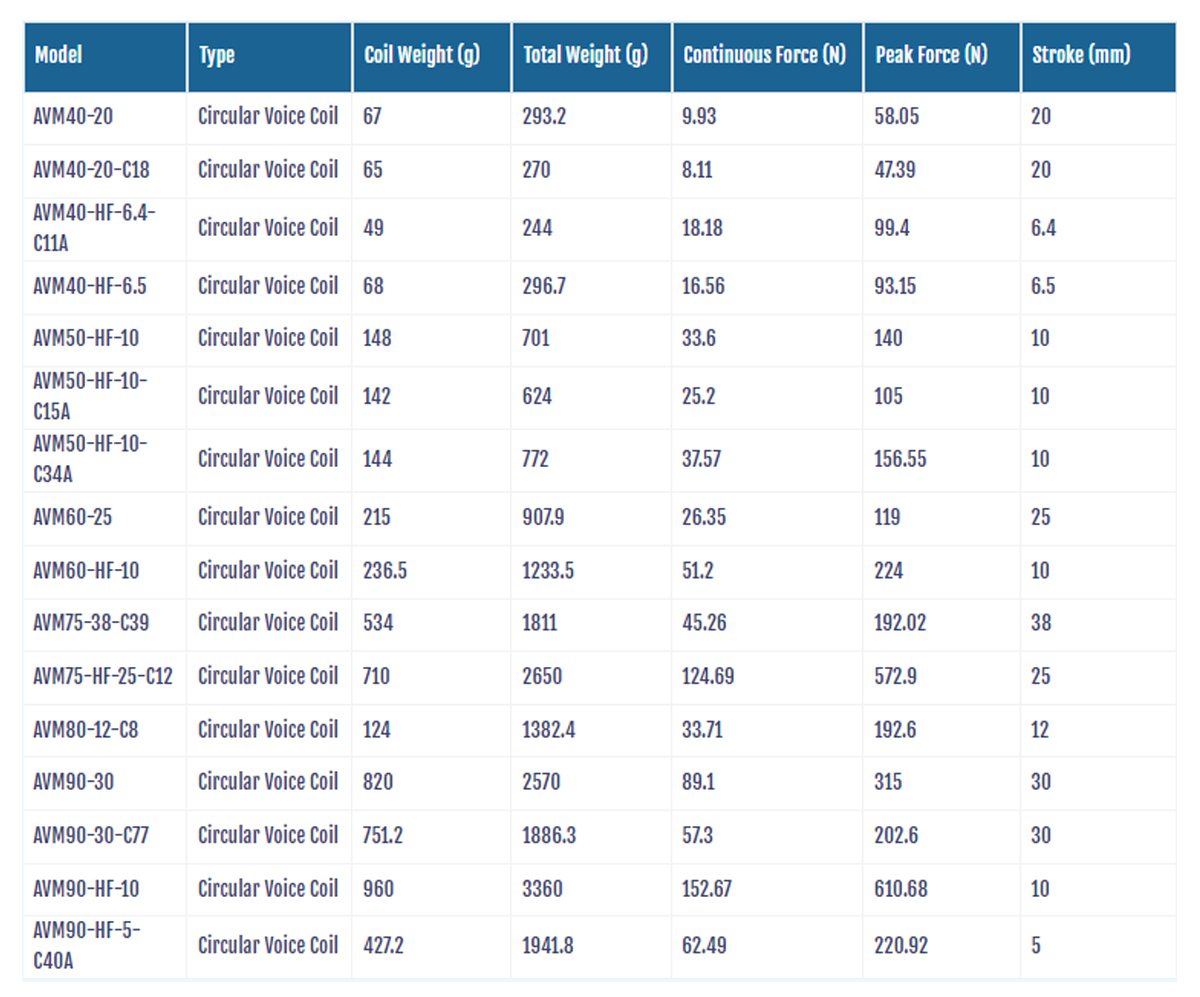Click the Continuous Force (N) header
This screenshot has width=1200, height=997.
coord(765,55)
